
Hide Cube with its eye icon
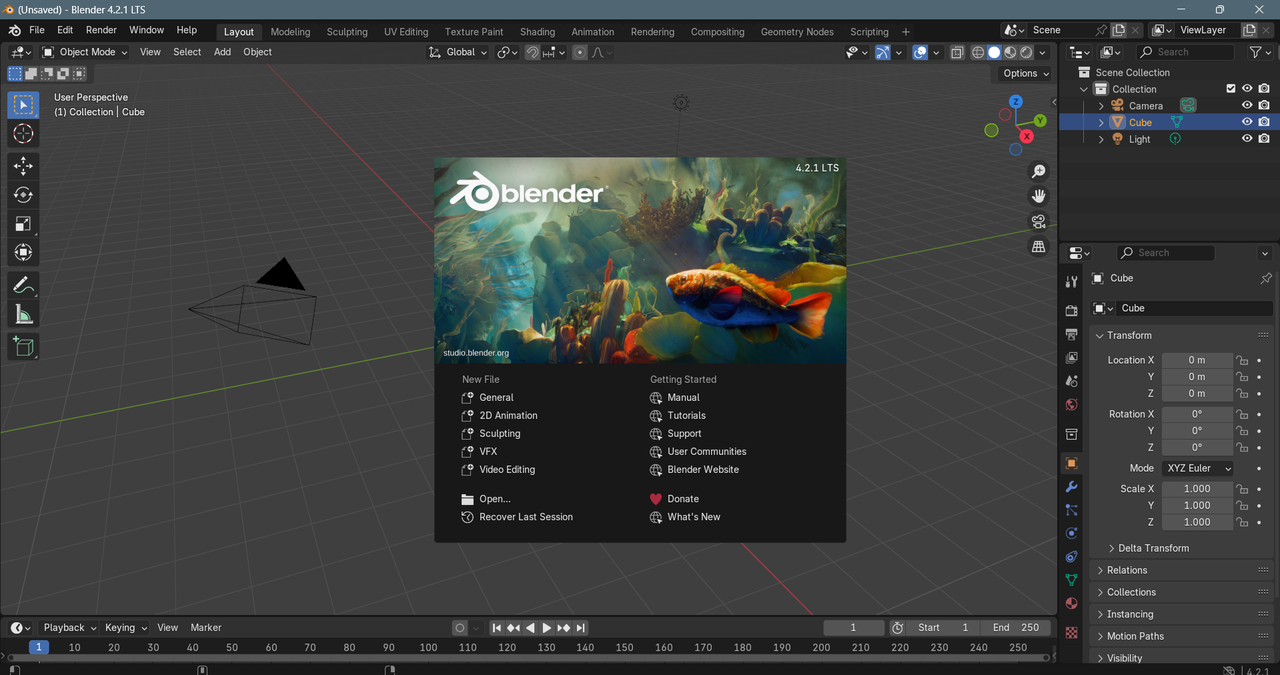point(1247,122)
